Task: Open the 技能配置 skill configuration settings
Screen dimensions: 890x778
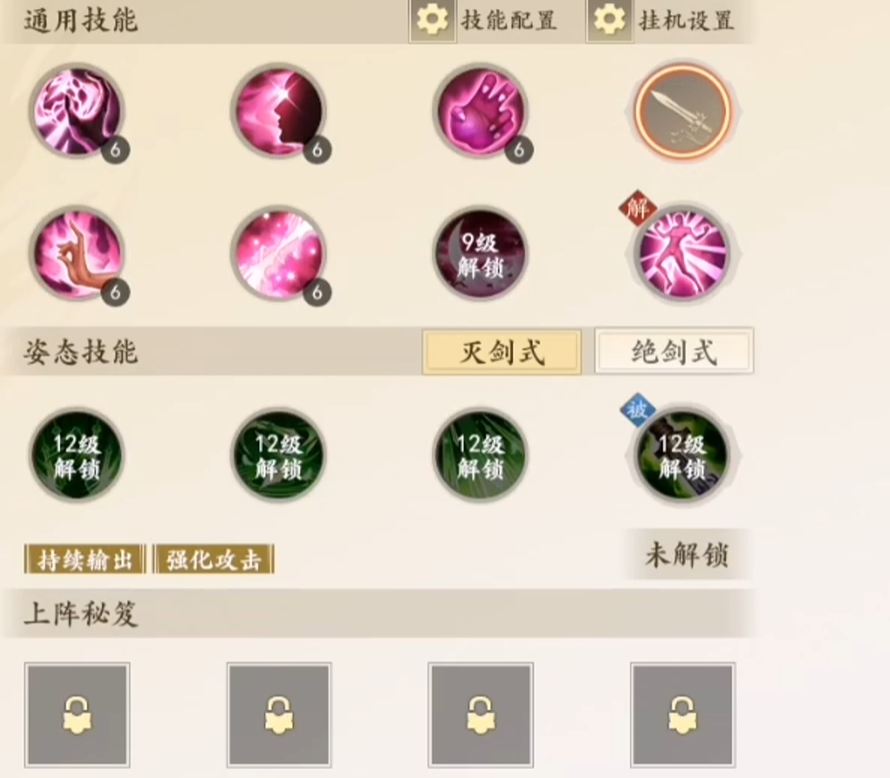Action: (x=486, y=21)
